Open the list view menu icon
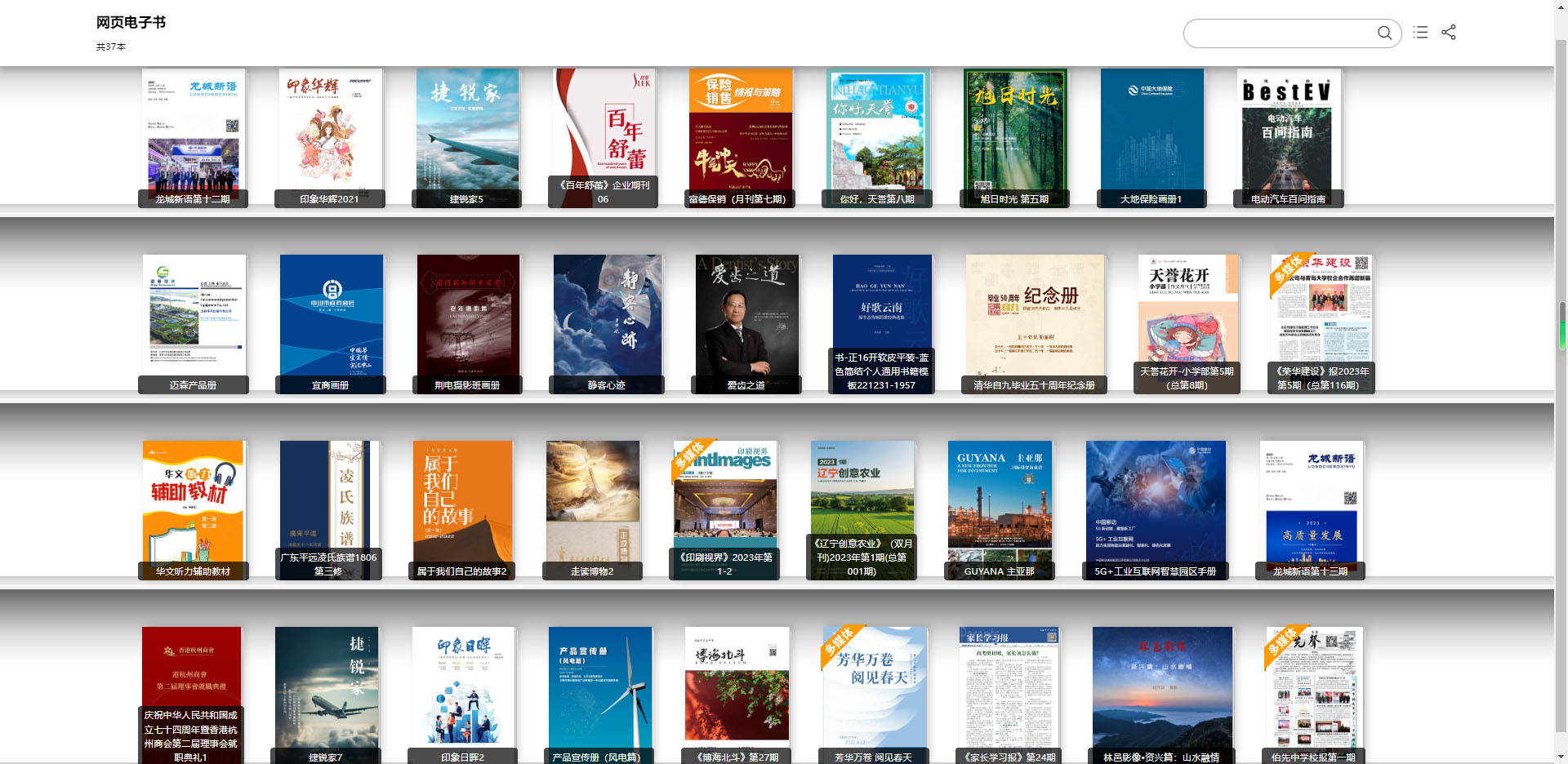The image size is (1568, 764). [x=1421, y=33]
